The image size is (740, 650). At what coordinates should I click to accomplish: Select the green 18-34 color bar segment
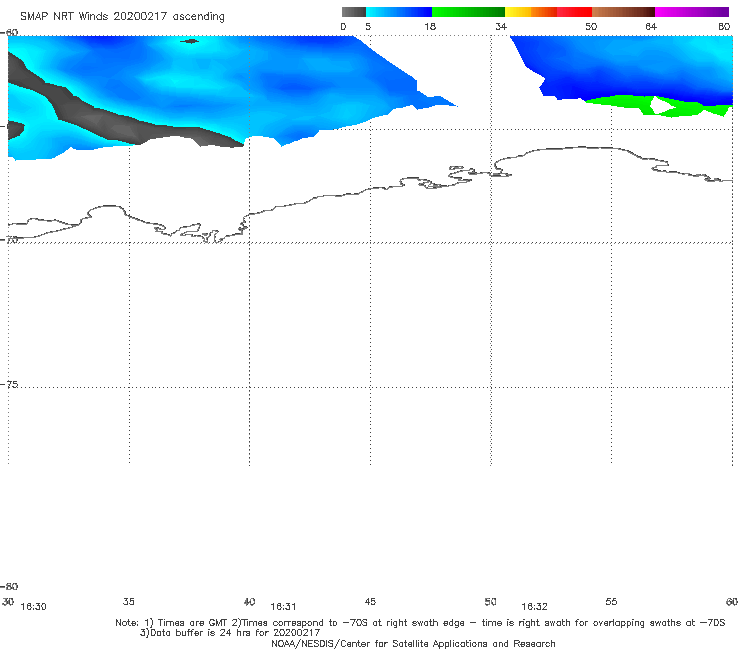[x=468, y=12]
